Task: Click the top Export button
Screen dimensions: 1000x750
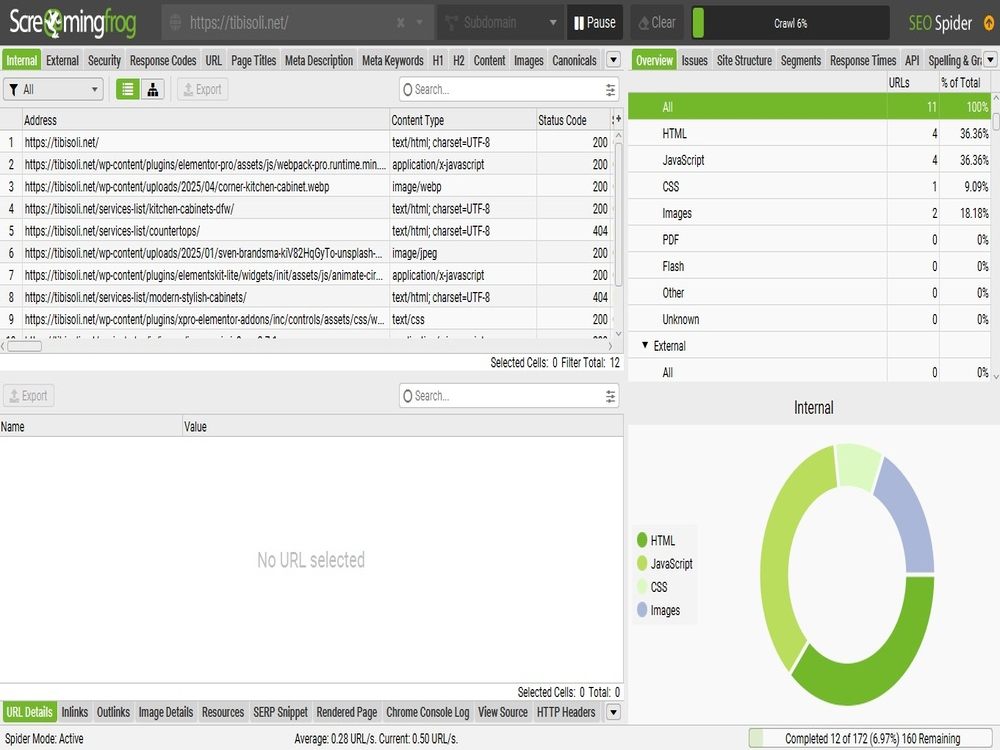Action: pos(202,89)
